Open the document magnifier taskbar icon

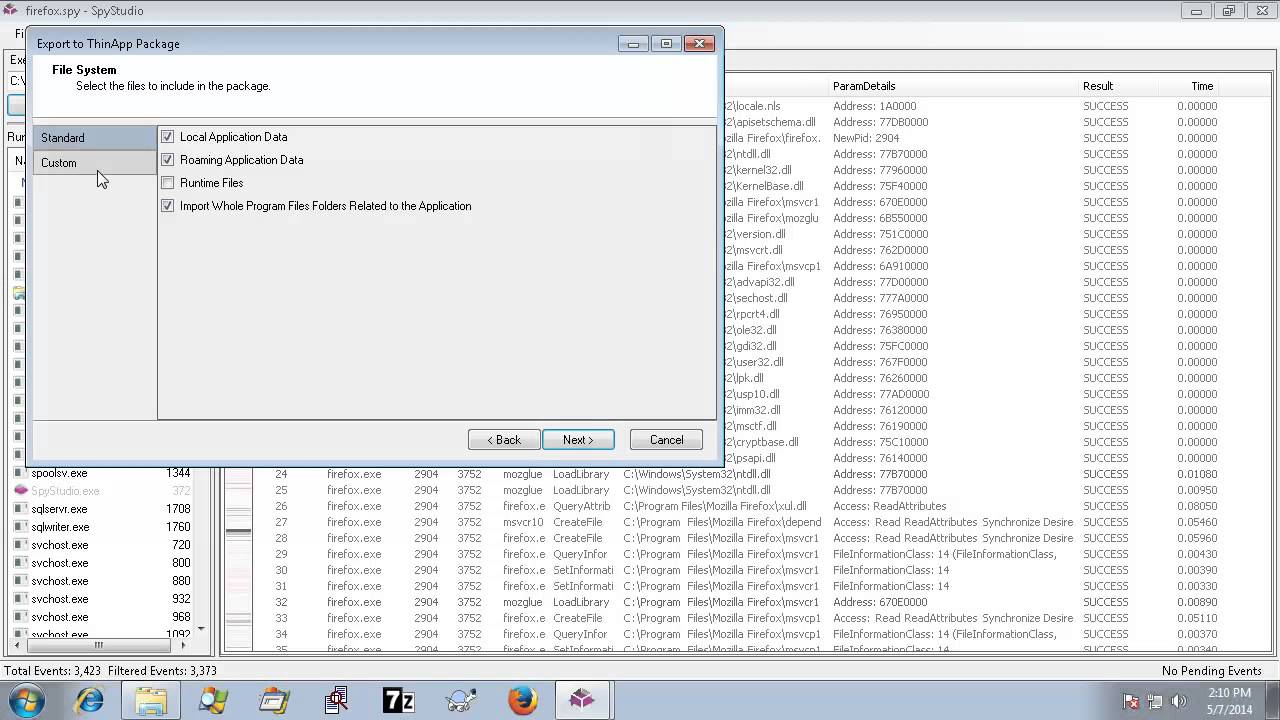coord(336,701)
